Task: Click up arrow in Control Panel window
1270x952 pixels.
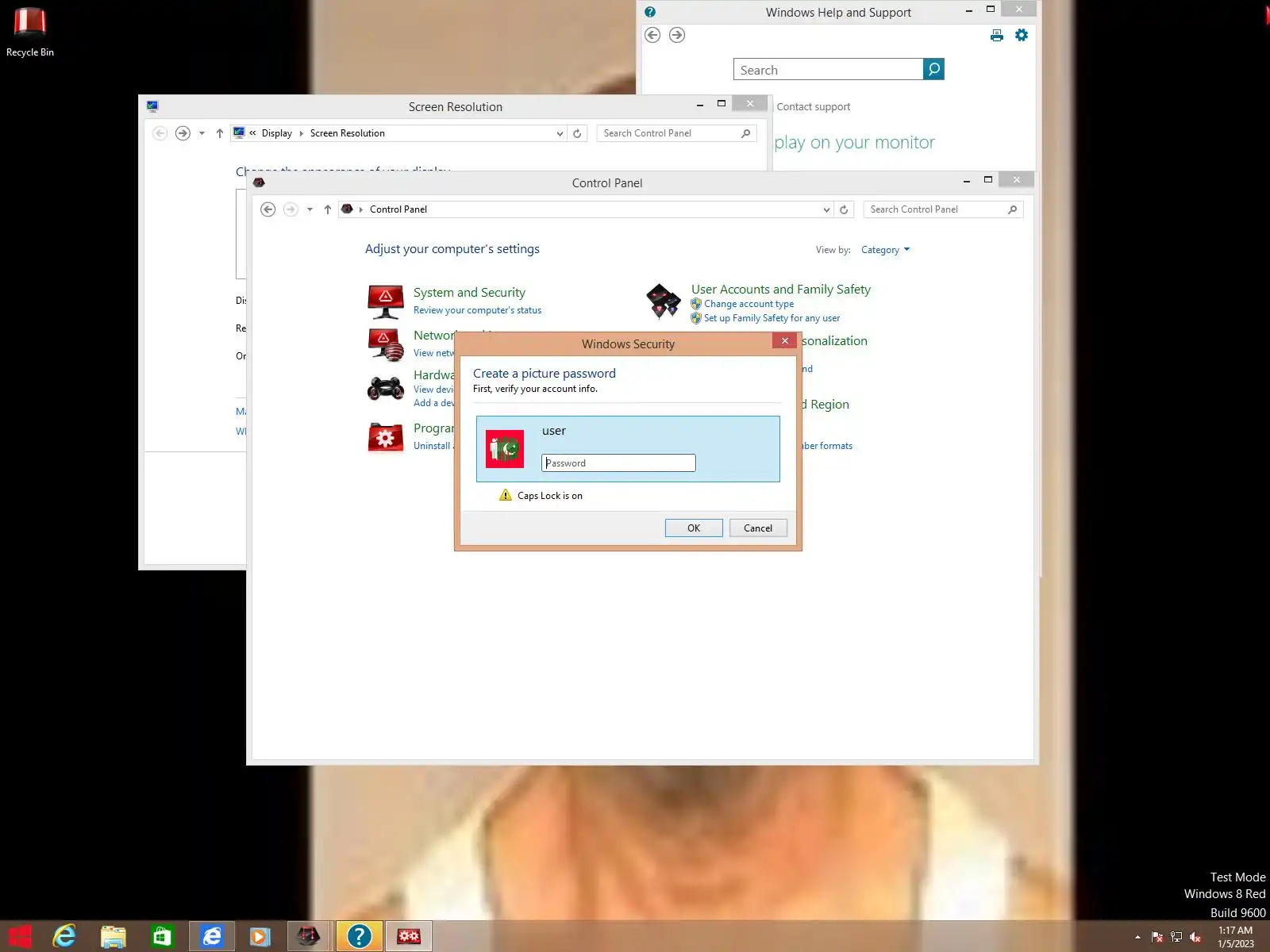Action: (328, 209)
